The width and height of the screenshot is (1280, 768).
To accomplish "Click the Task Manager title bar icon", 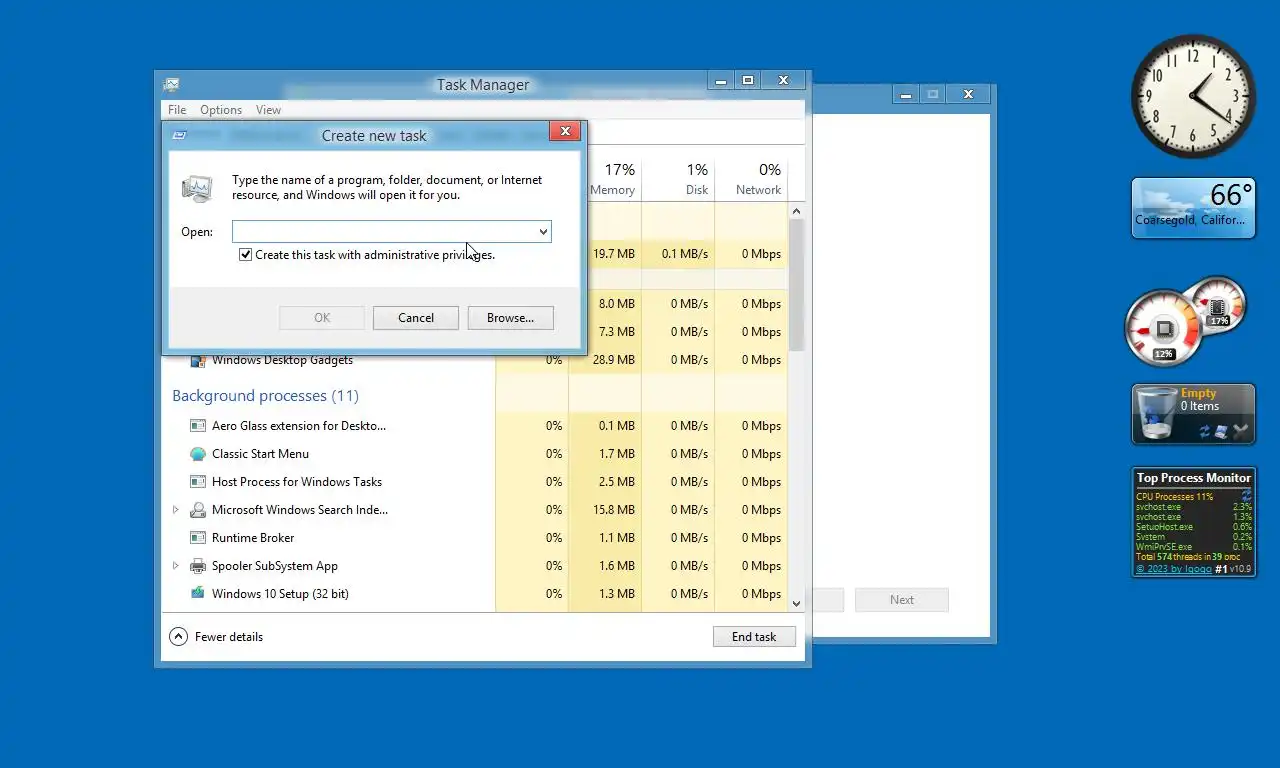I will click(x=172, y=85).
